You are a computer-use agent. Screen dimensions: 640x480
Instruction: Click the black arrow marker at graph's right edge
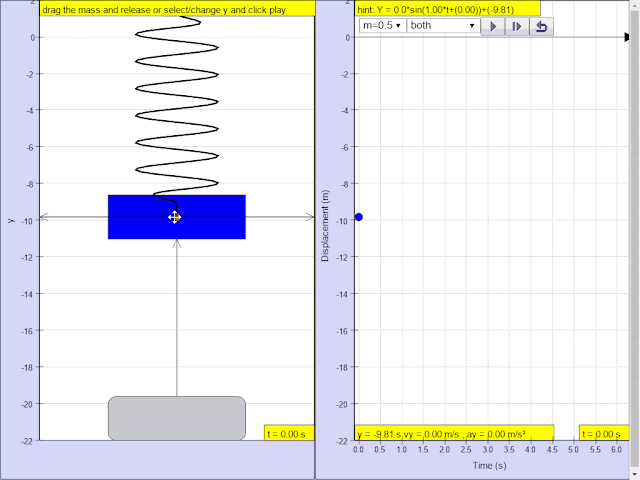627,37
